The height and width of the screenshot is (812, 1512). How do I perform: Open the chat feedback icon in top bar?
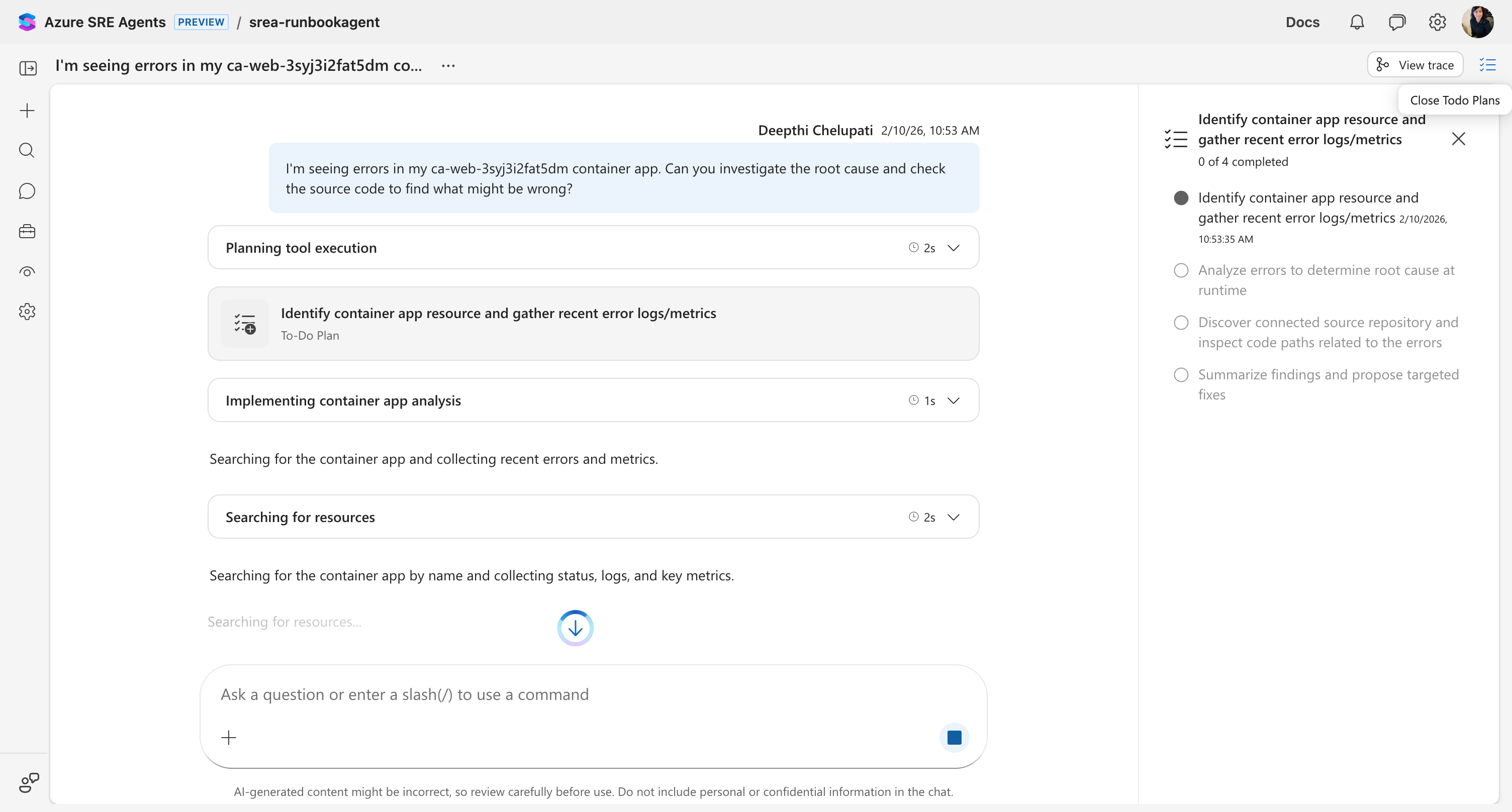click(1397, 22)
